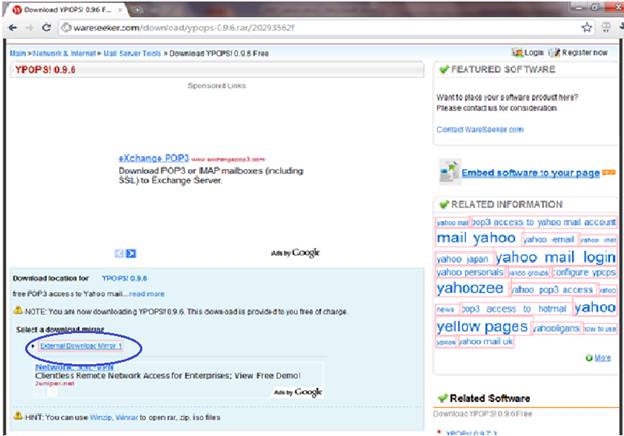Reload the page with refresh icon

46,27
